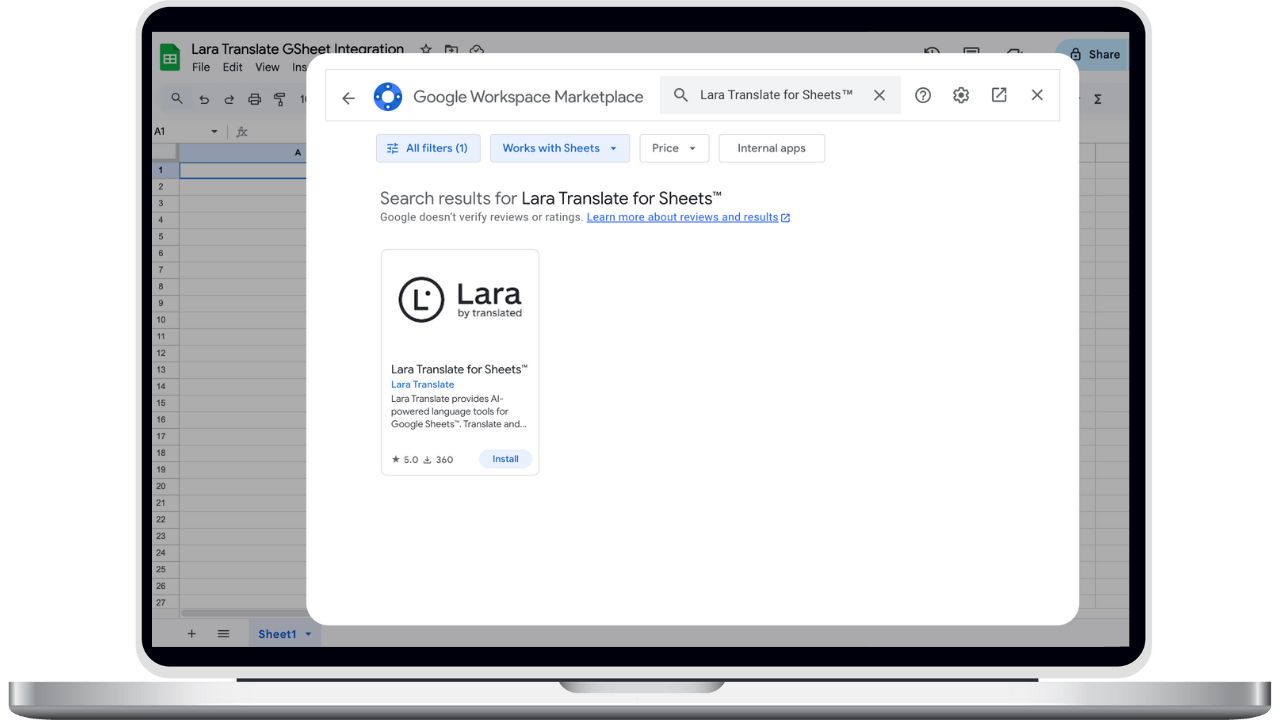Install the Lara Translate for Sheets add-on
This screenshot has width=1280, height=720.
(505, 458)
